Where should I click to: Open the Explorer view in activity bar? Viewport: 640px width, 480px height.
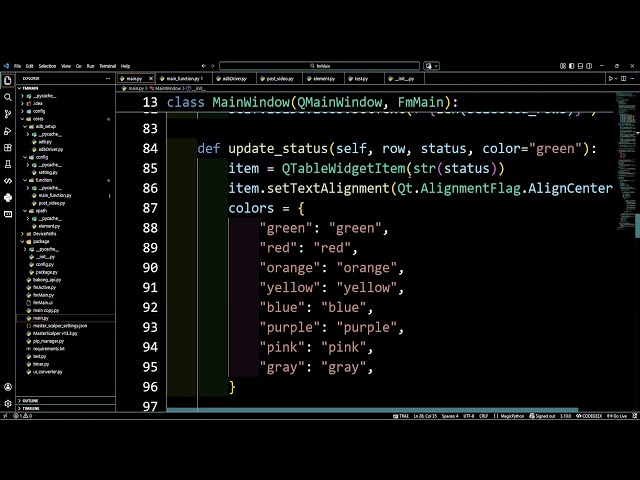coord(8,80)
